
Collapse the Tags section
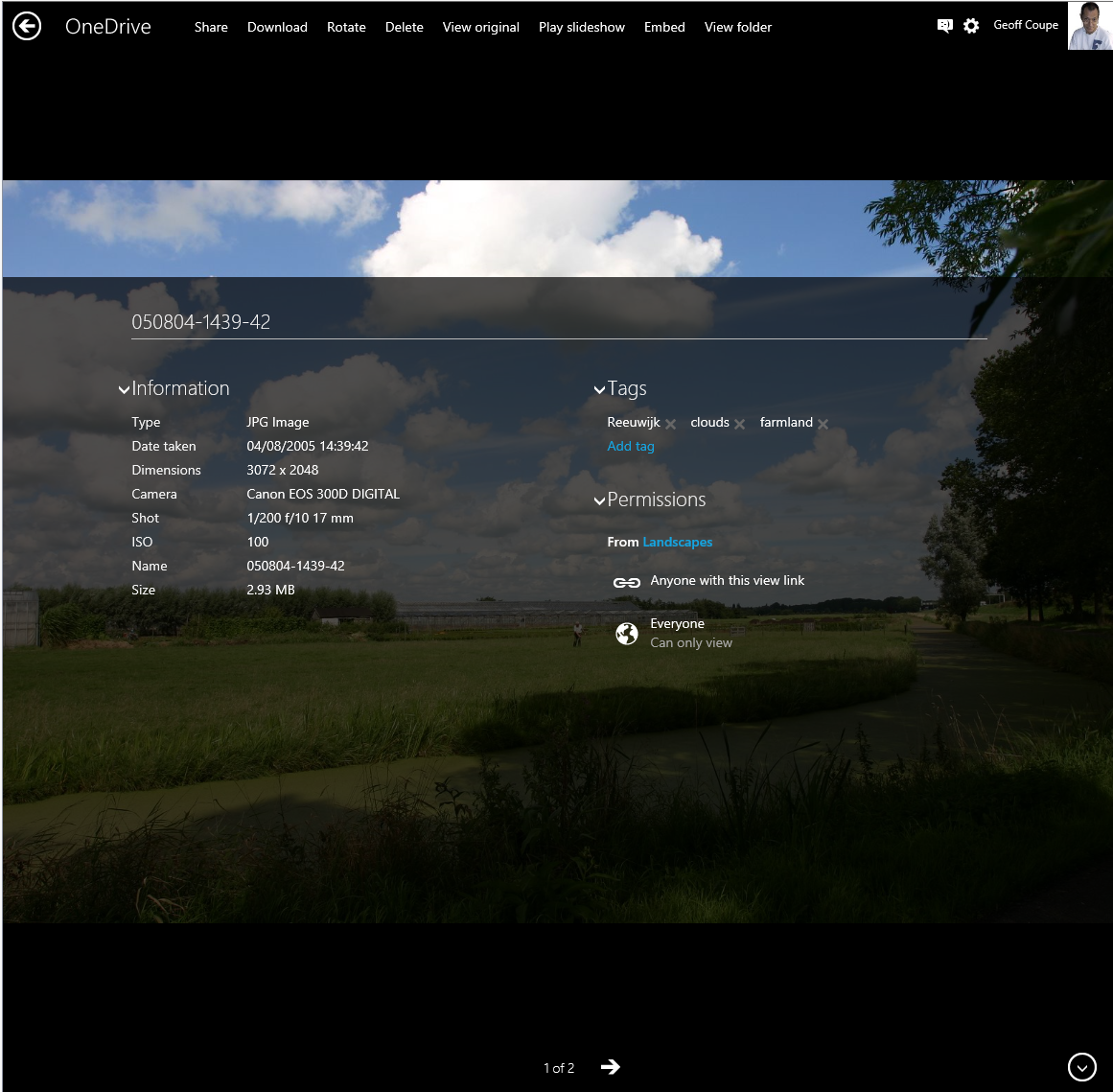(599, 389)
